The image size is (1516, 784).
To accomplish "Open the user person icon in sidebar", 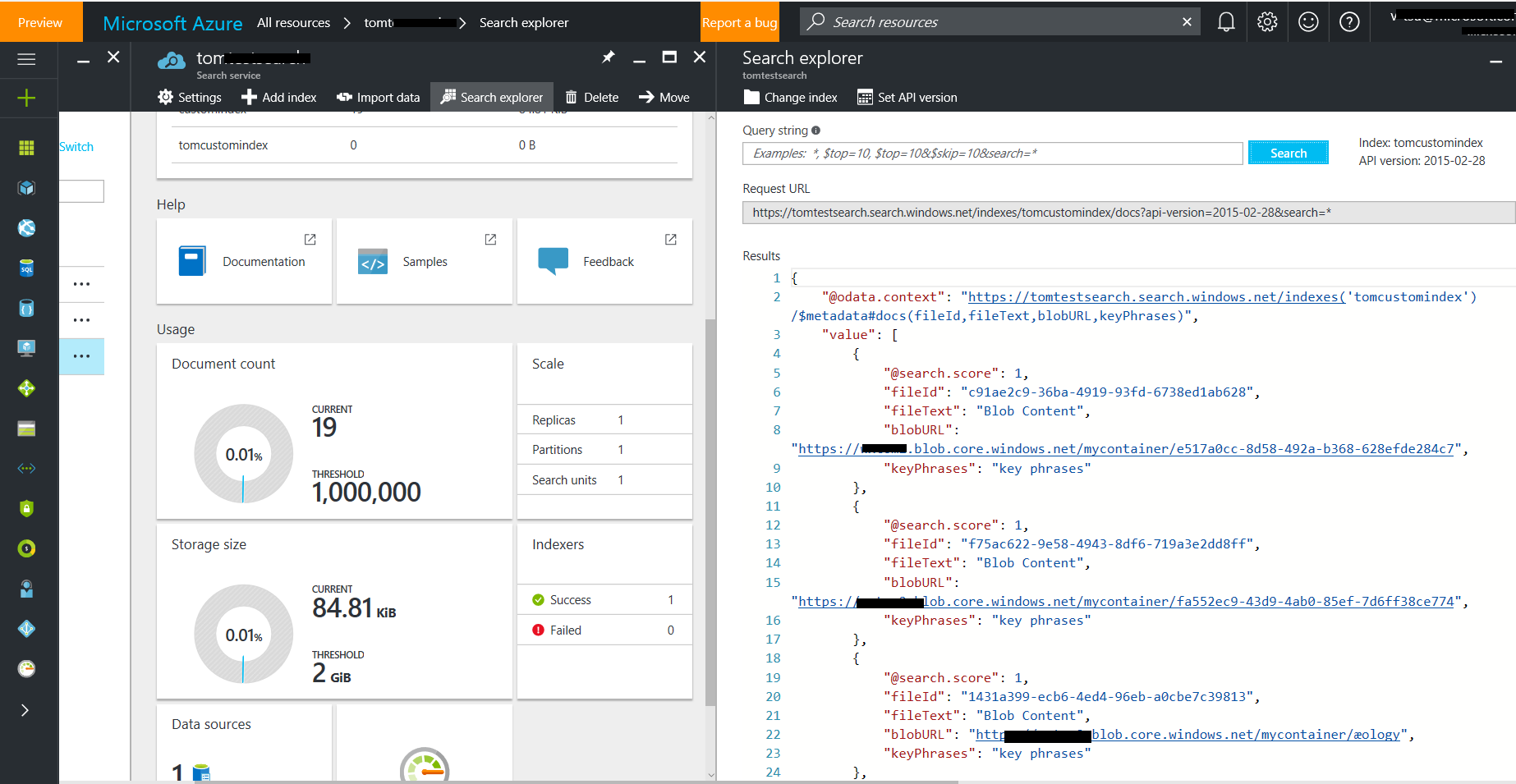I will [x=26, y=589].
